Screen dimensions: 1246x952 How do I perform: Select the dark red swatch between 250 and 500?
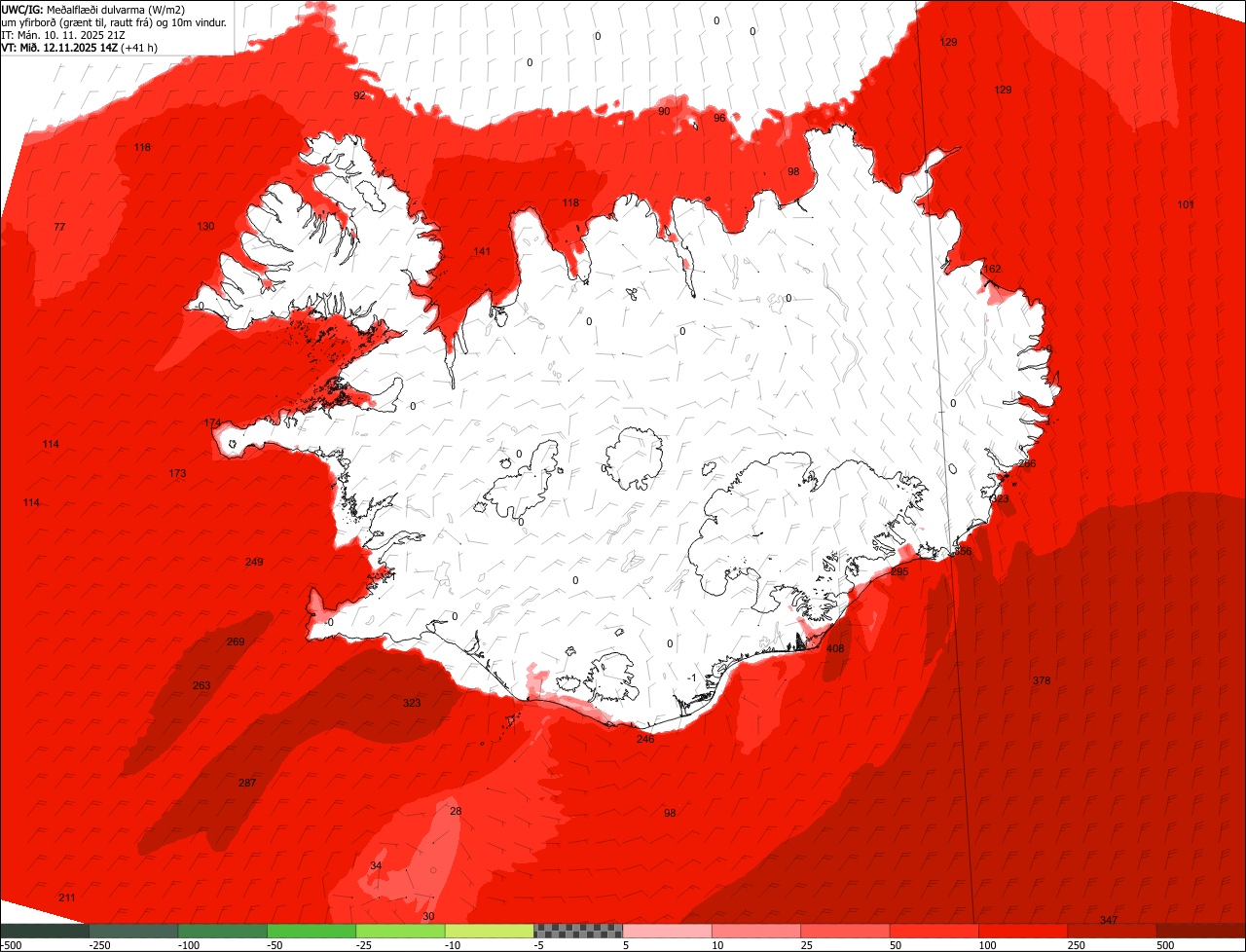tap(1113, 931)
